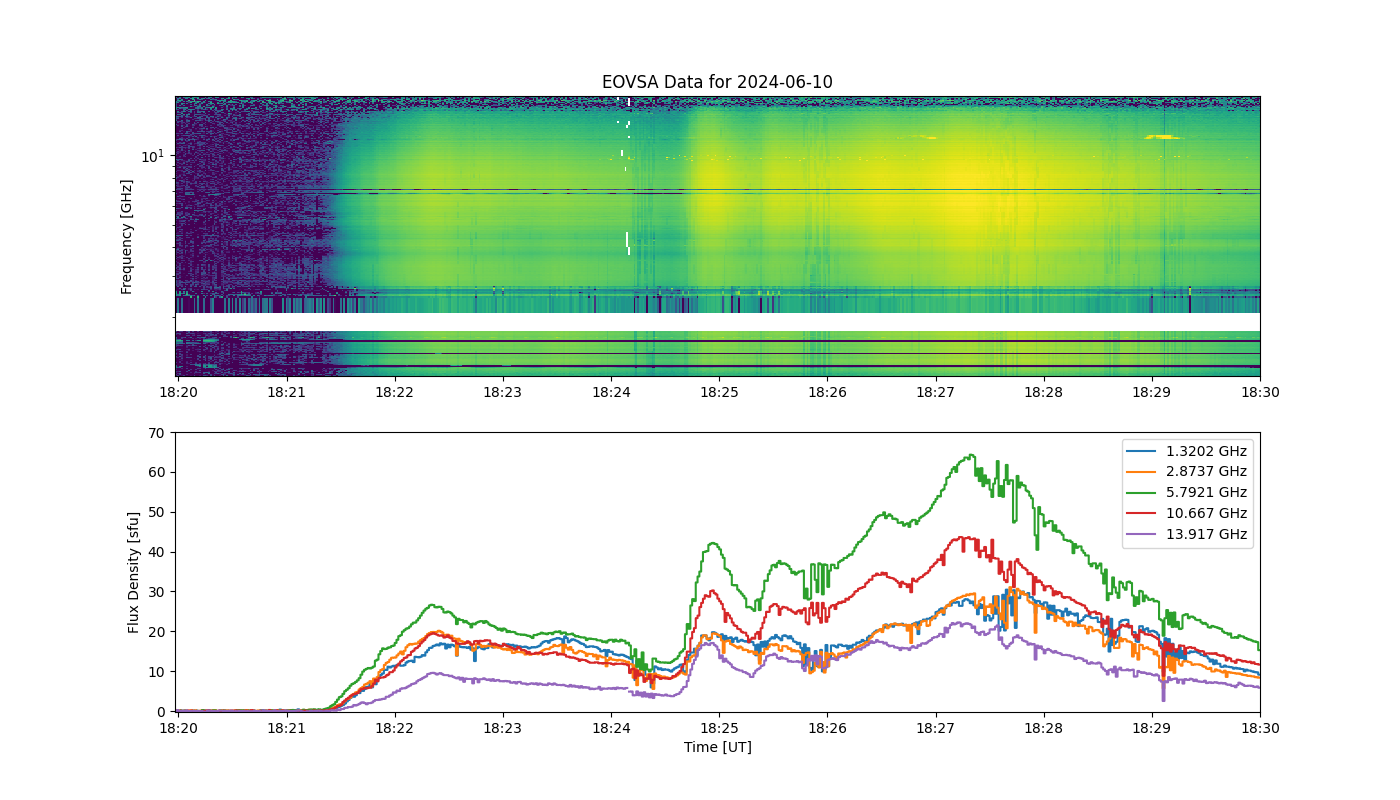Image resolution: width=1400 pixels, height=800 pixels.
Task: Click the green curve peak near 18:27
Action: [970, 456]
